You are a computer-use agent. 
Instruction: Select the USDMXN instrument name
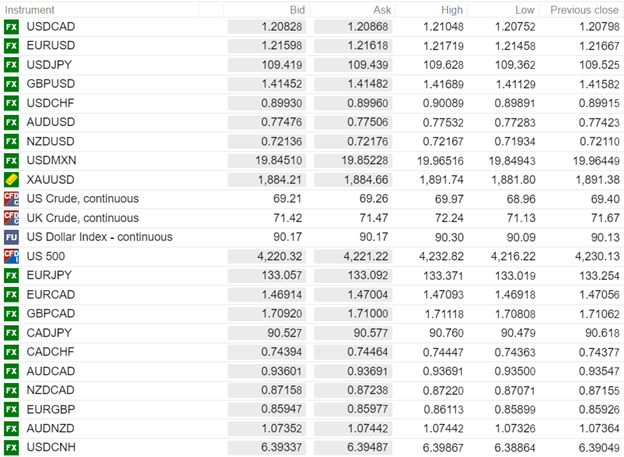(x=52, y=160)
